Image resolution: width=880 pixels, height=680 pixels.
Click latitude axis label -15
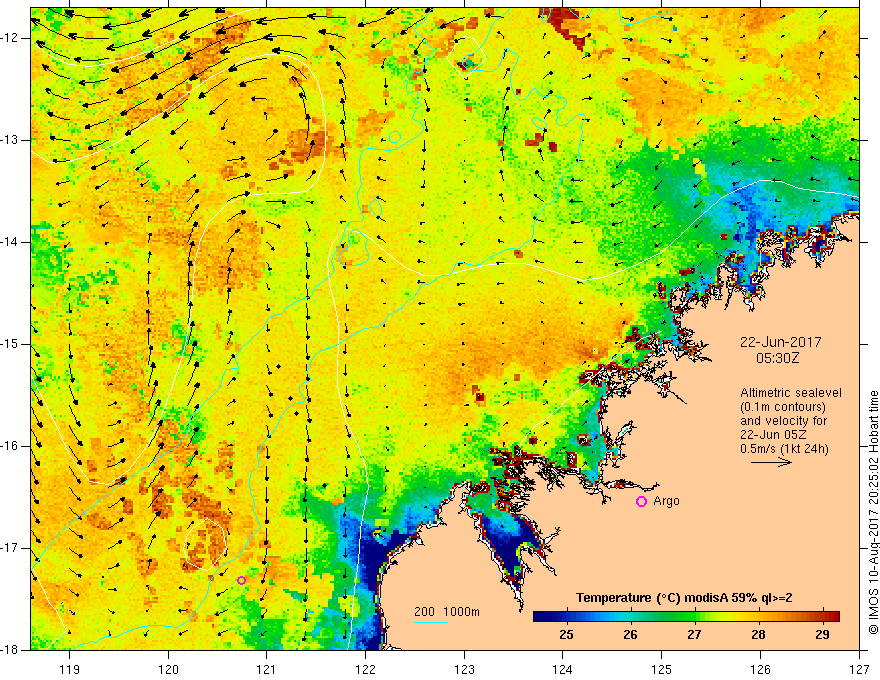(x=10, y=344)
